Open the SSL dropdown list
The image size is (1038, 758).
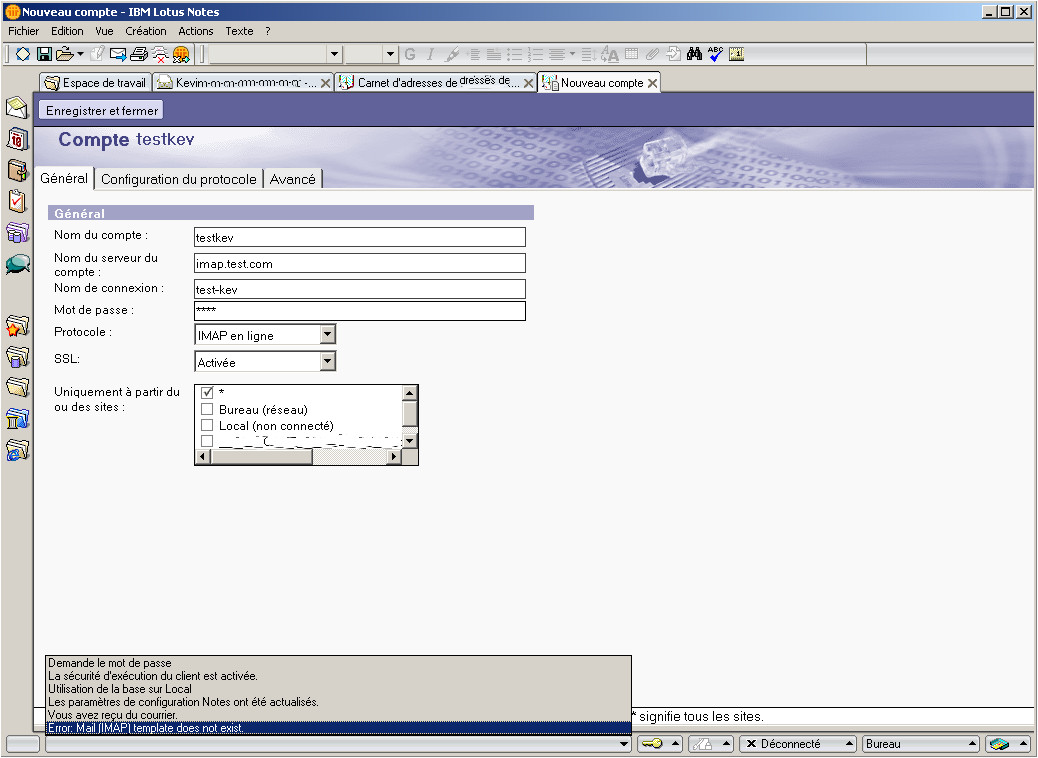(x=327, y=362)
